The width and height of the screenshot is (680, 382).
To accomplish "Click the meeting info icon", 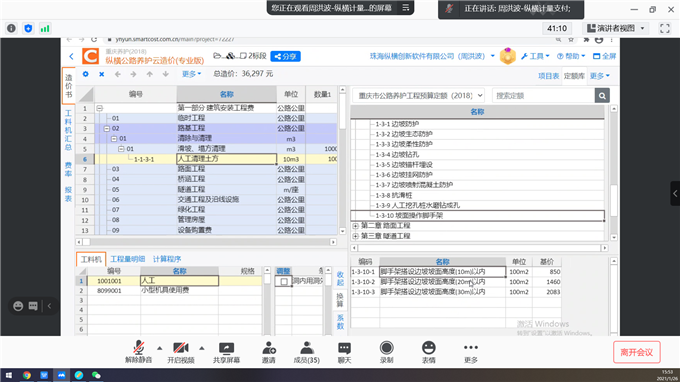I will [x=11, y=29].
